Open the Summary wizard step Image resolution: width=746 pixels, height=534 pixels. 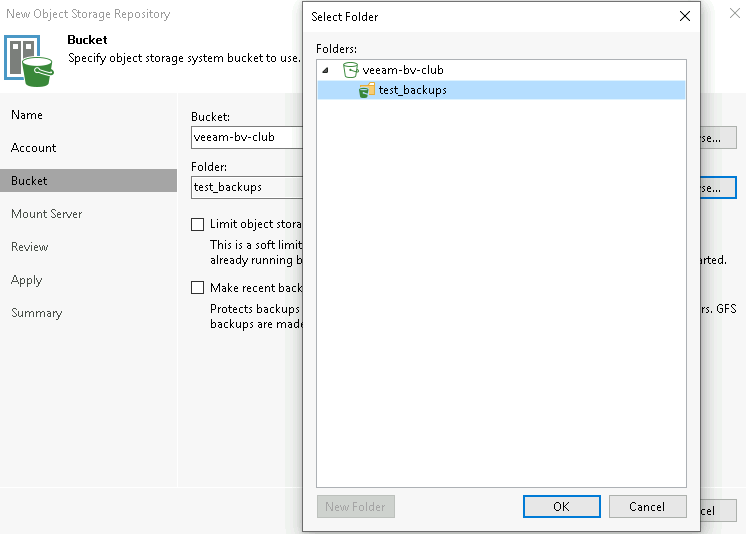point(37,313)
